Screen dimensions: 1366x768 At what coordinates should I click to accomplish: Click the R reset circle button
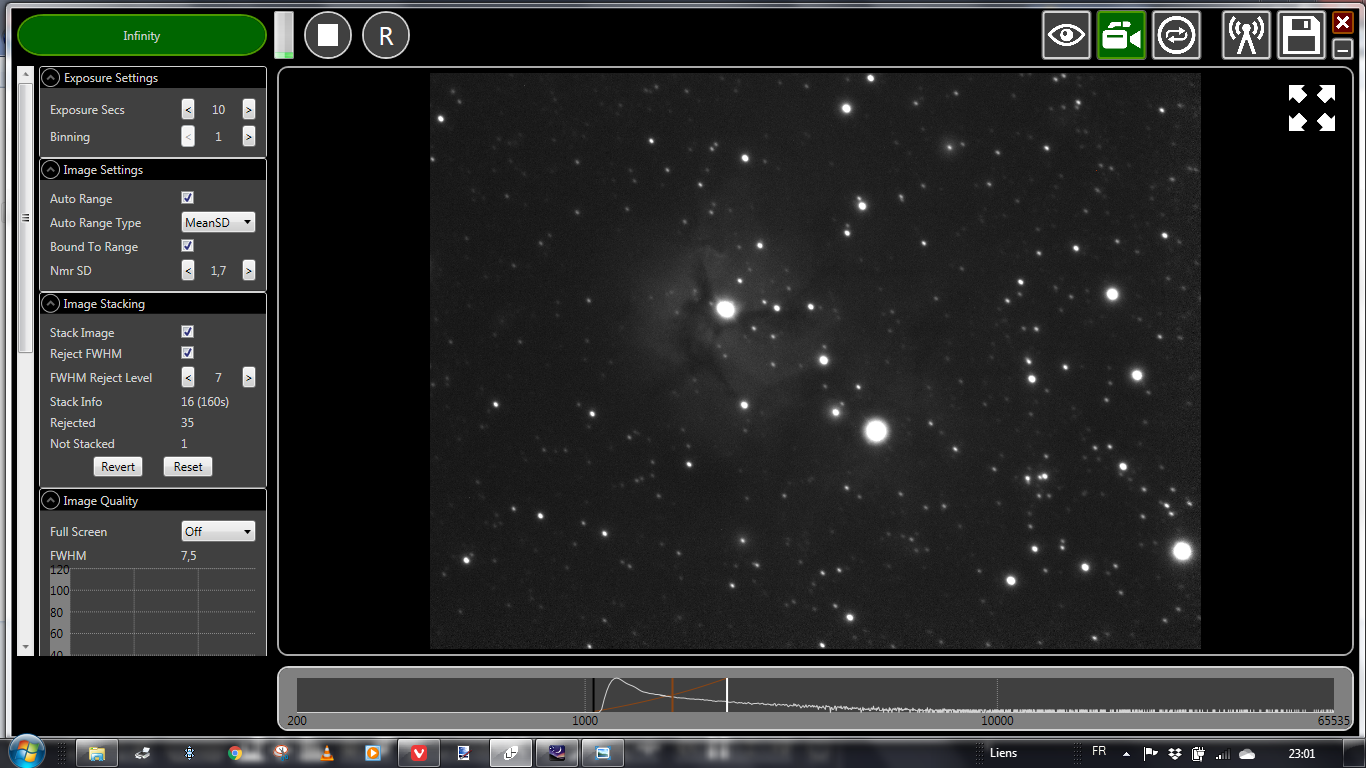click(385, 34)
